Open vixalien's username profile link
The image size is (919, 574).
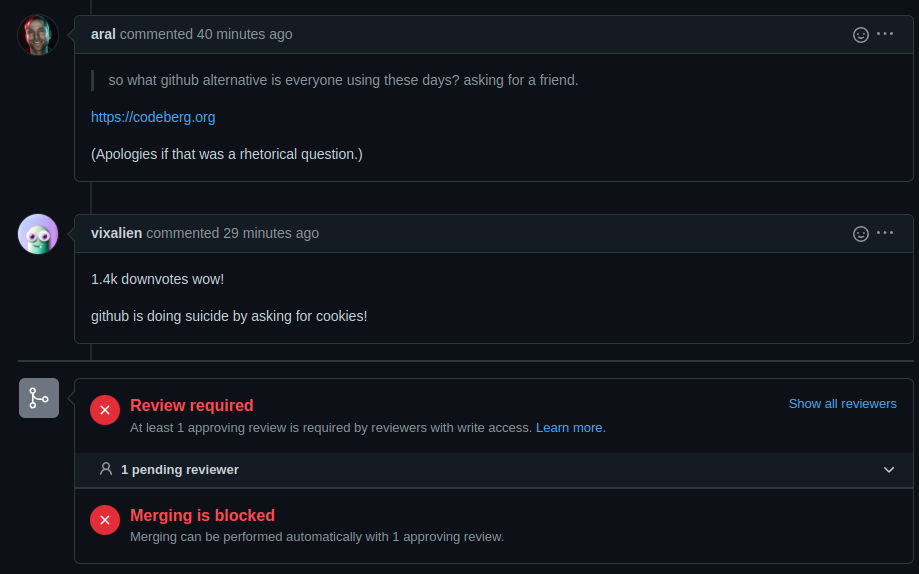pyautogui.click(x=117, y=233)
